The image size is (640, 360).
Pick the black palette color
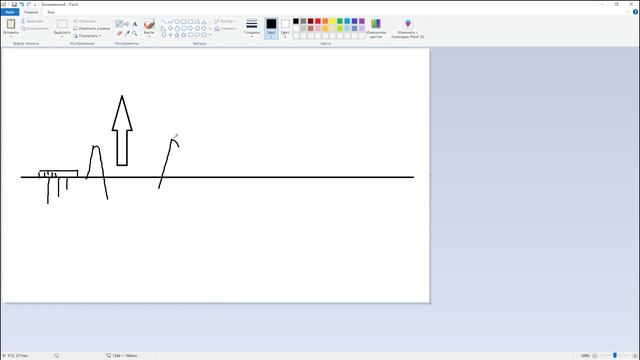[x=296, y=21]
